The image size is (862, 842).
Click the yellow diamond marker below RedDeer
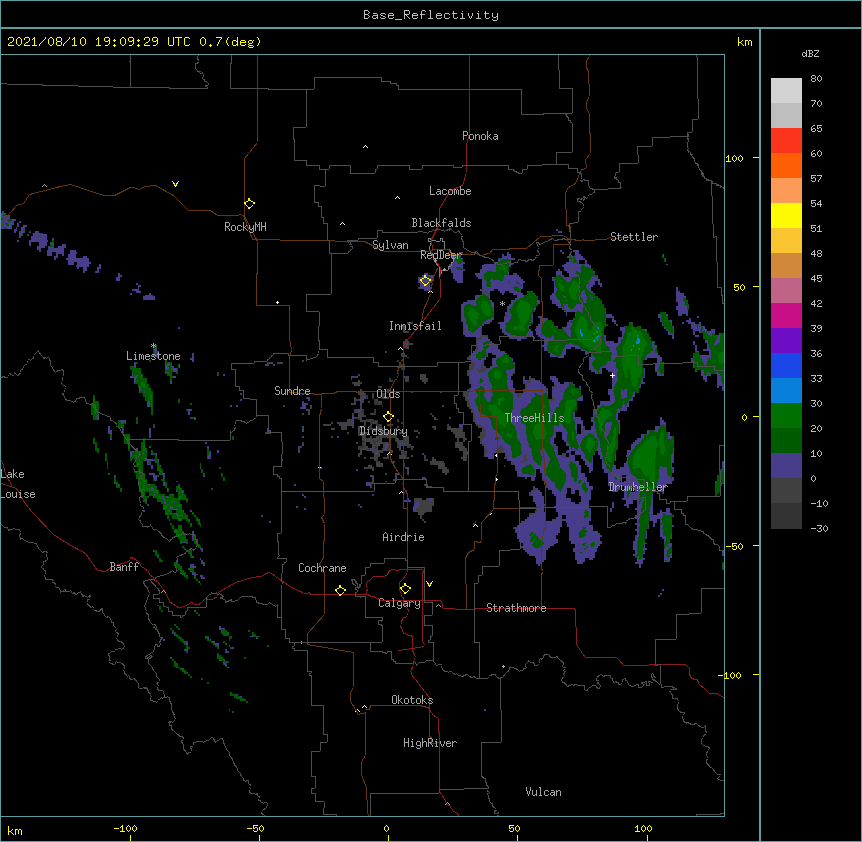point(425,281)
